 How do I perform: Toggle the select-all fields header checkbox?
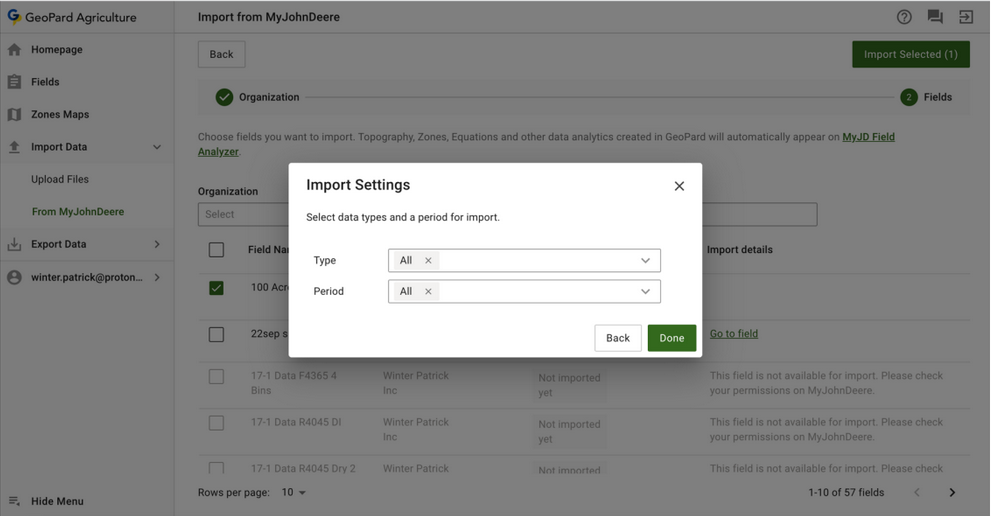(216, 250)
